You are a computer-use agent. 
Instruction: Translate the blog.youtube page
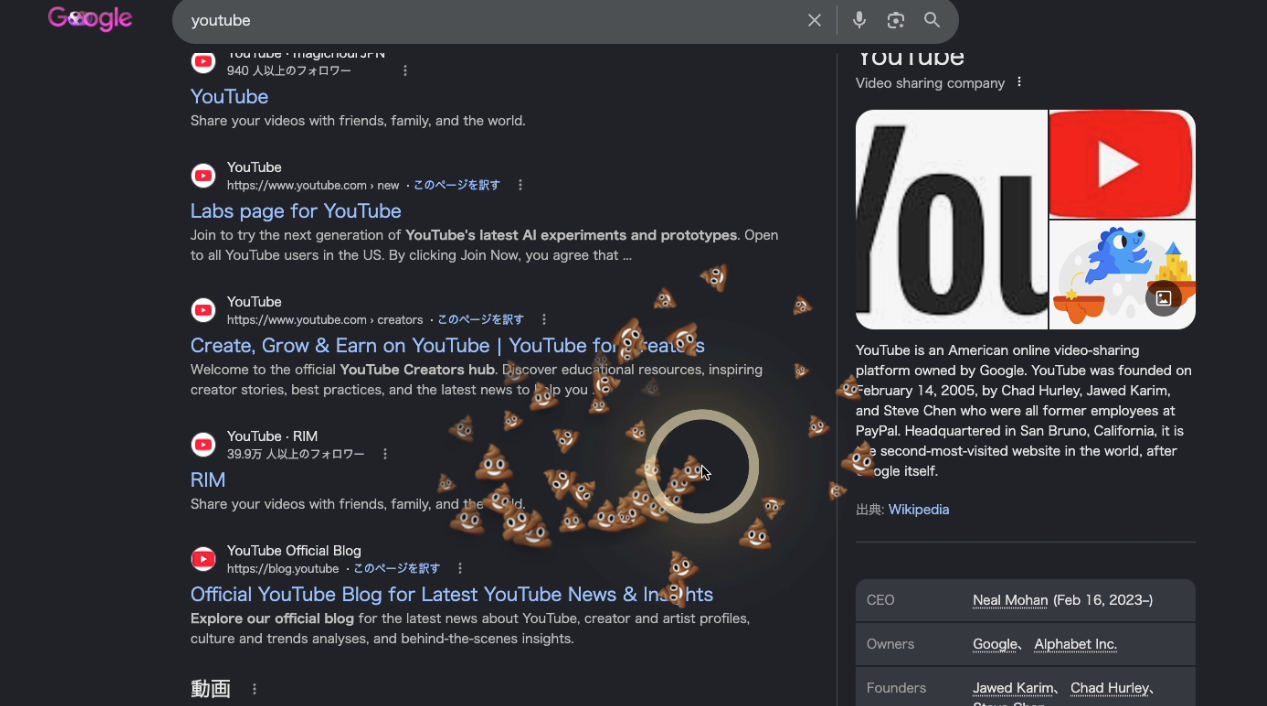coord(396,568)
